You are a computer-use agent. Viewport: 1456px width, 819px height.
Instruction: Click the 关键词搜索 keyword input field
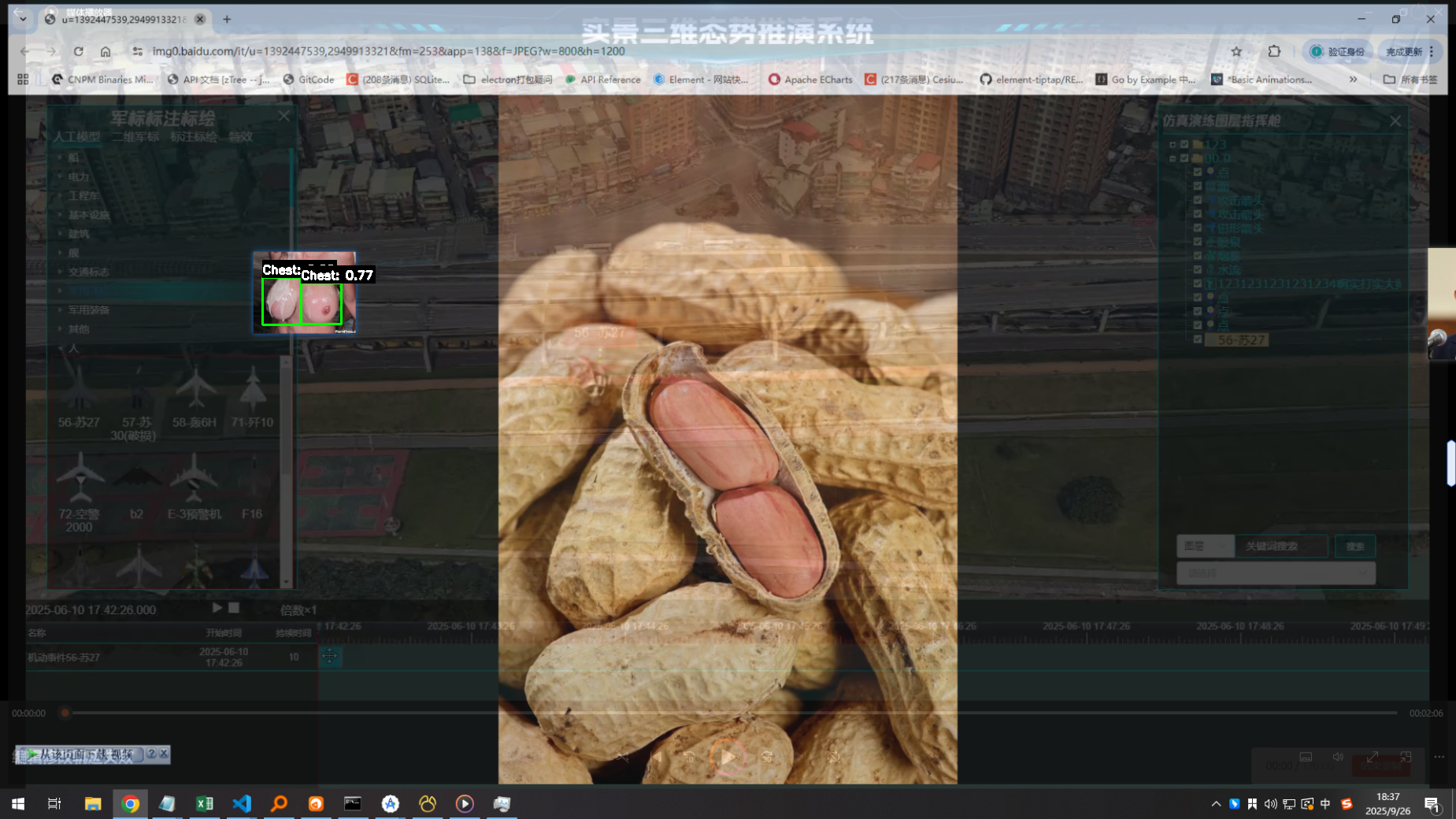1281,546
